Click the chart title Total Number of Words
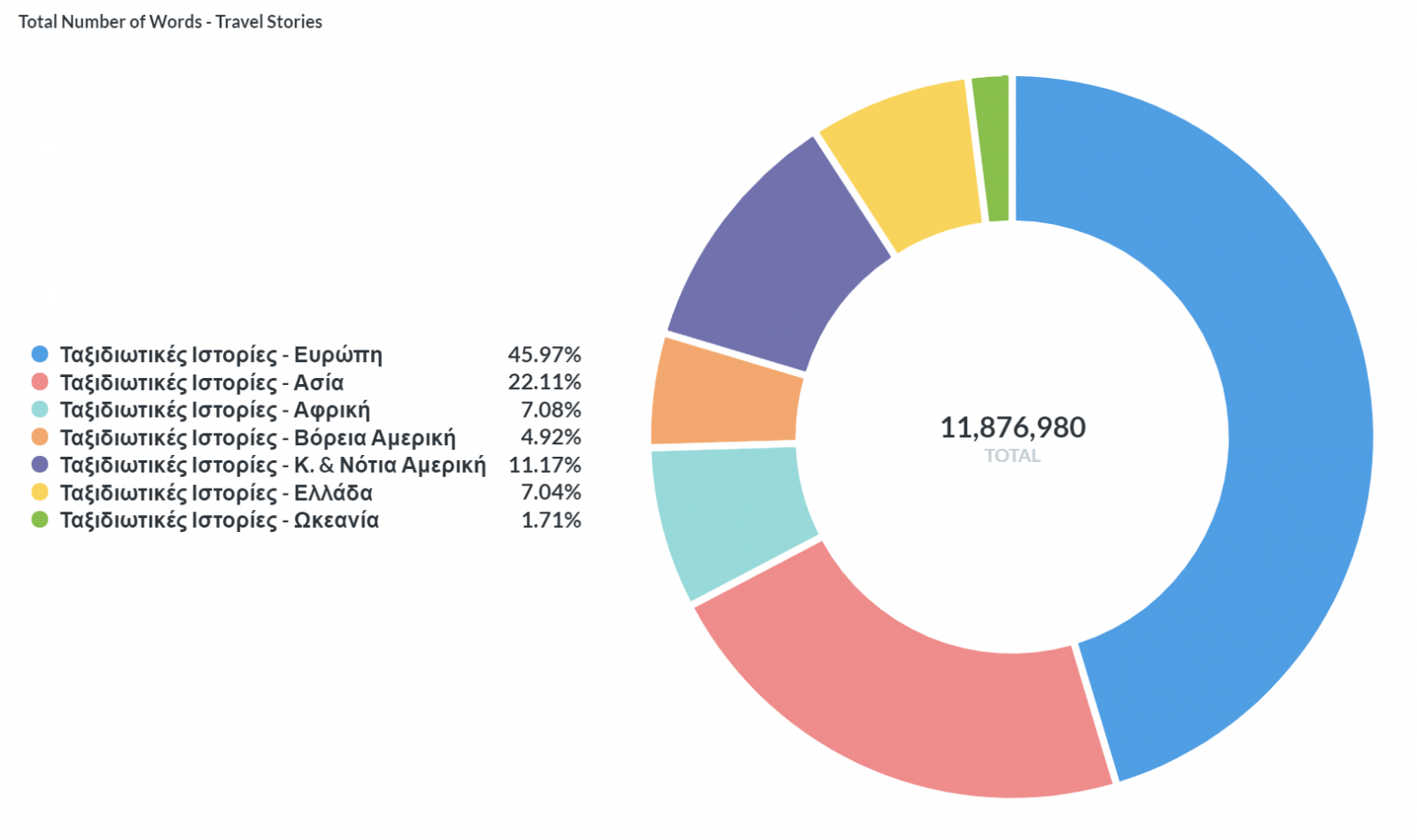Viewport: 1417px width, 840px height. pos(170,22)
